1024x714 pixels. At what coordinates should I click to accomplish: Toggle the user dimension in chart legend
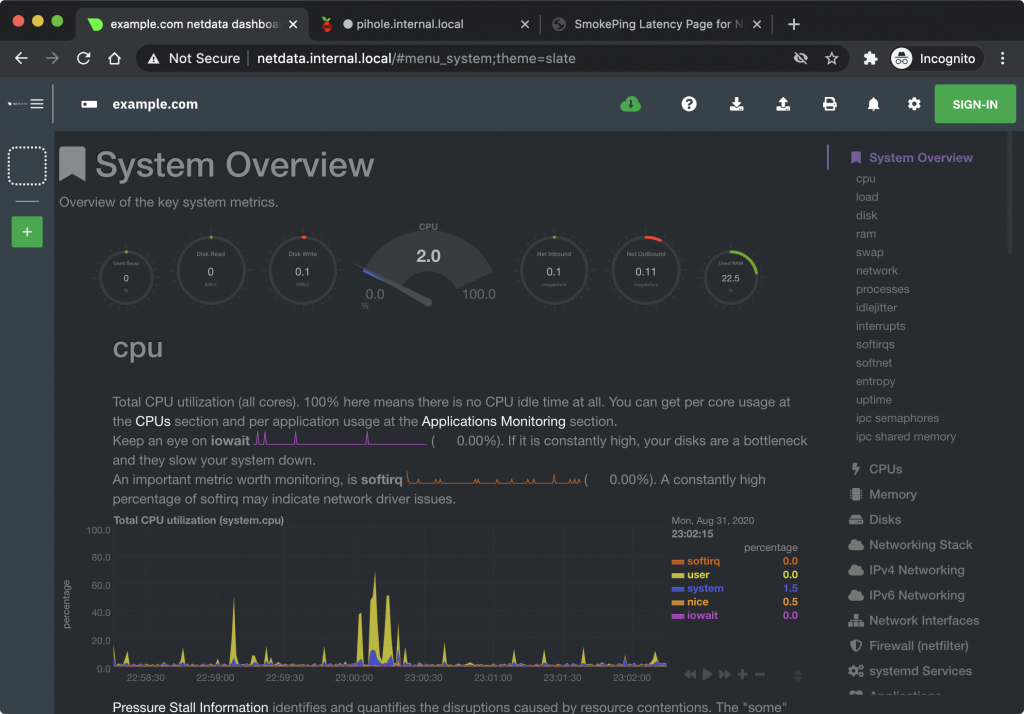click(698, 575)
